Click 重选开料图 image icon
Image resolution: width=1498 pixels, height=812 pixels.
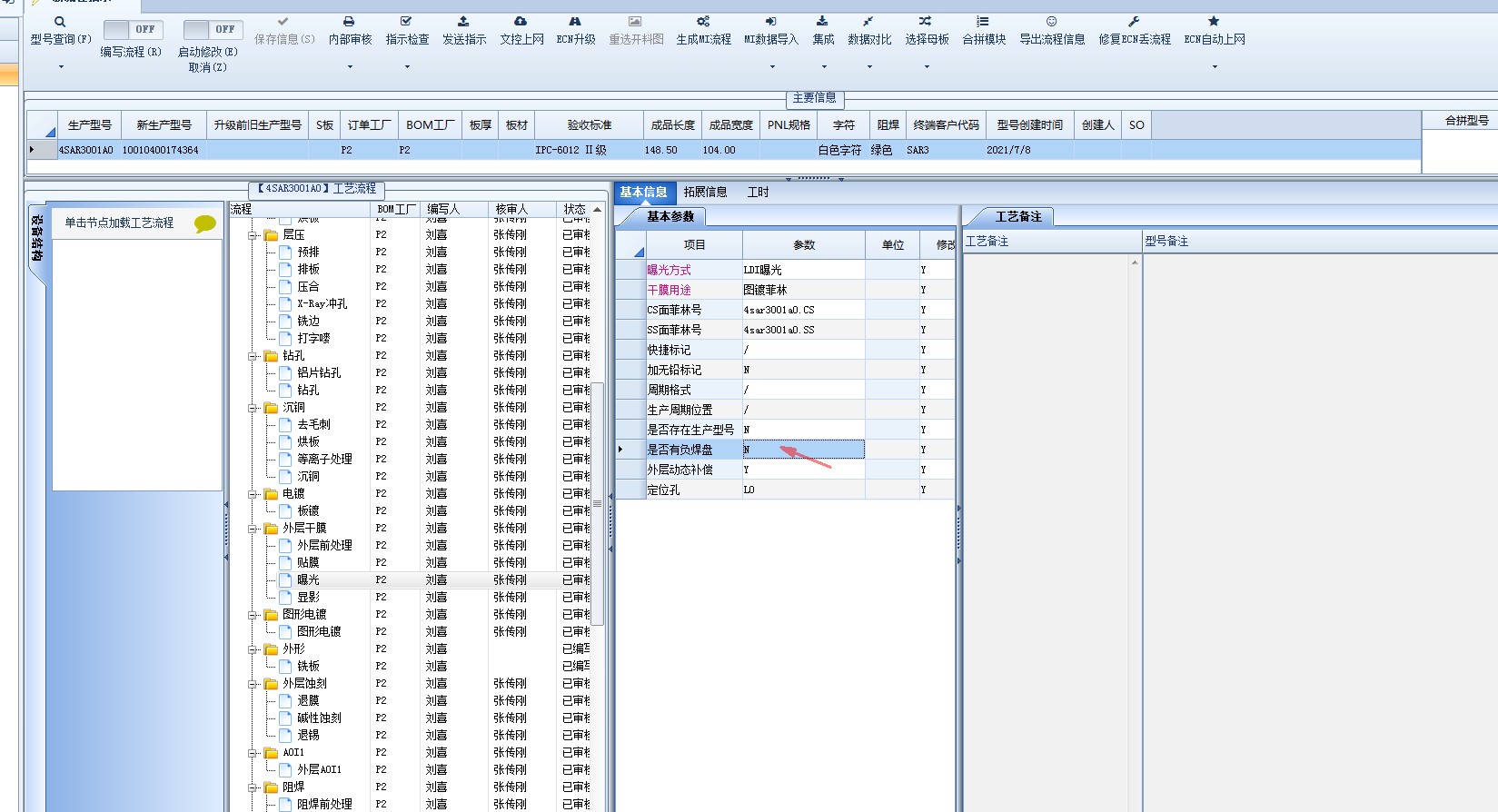(x=635, y=21)
